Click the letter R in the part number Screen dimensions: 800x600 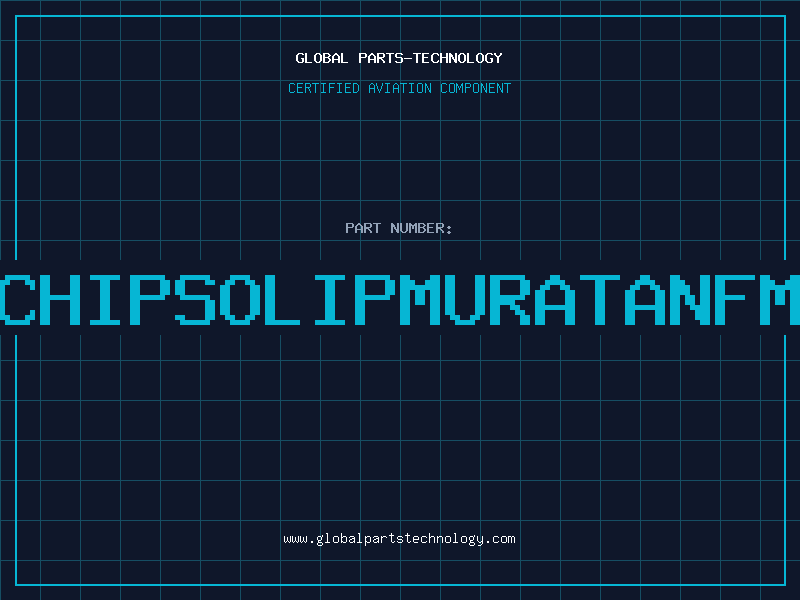[509, 299]
